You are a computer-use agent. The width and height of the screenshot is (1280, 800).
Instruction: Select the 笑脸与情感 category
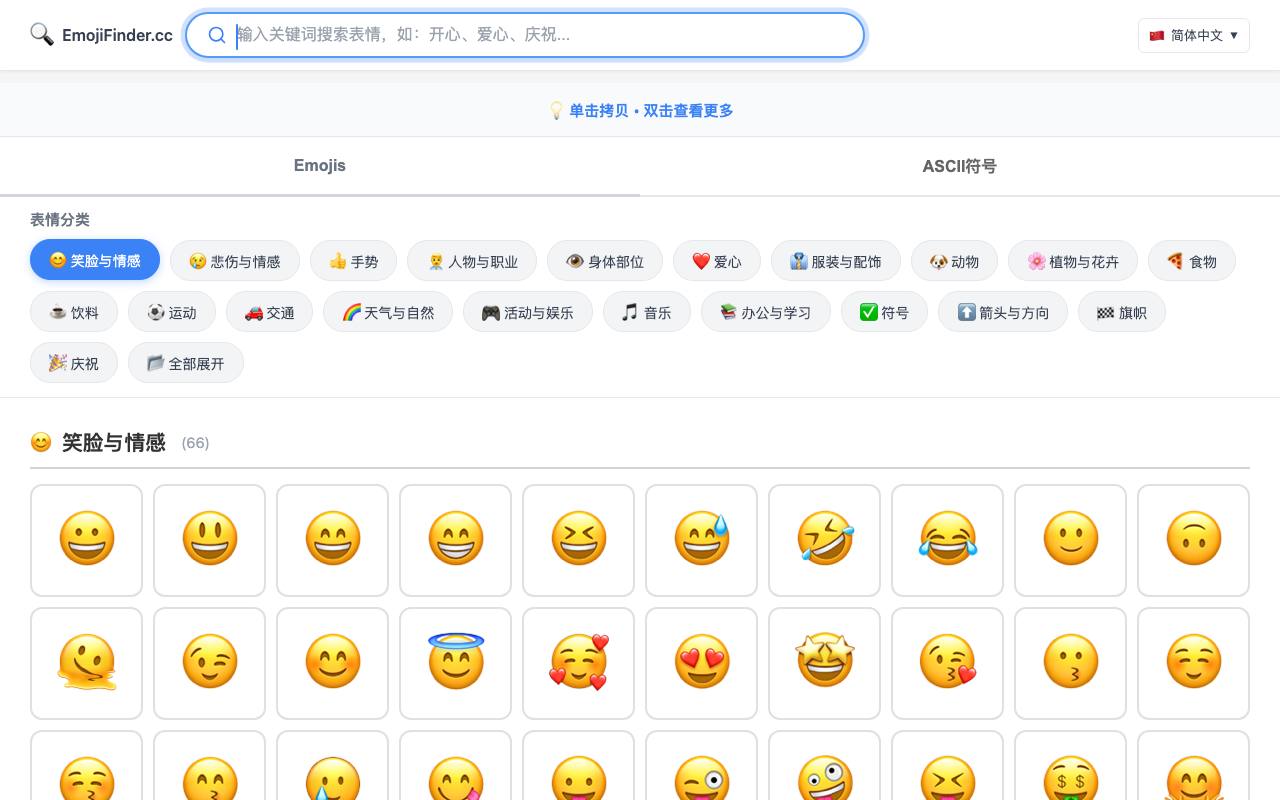coord(95,260)
